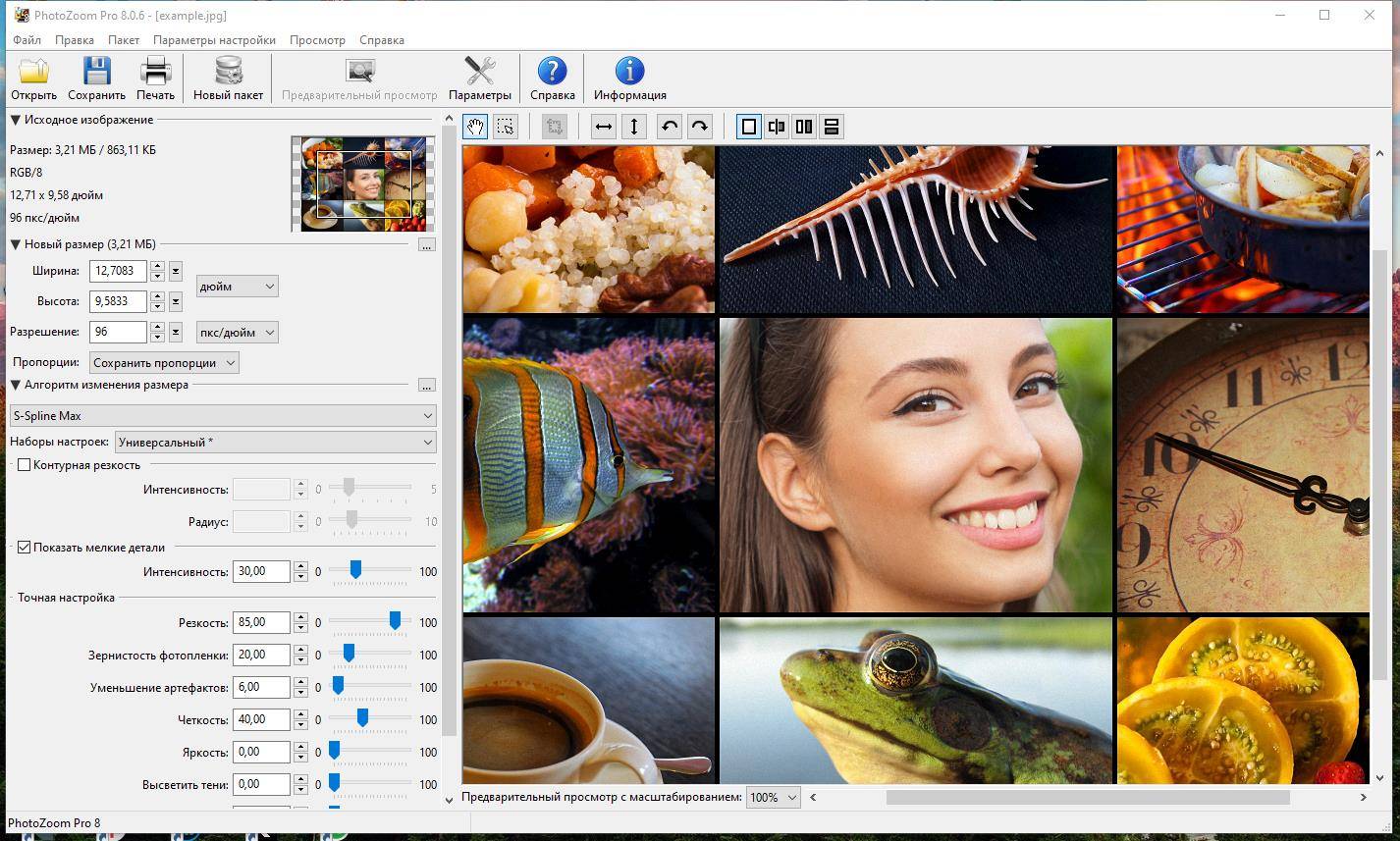Click the Сохранить floppy disk icon

96,72
